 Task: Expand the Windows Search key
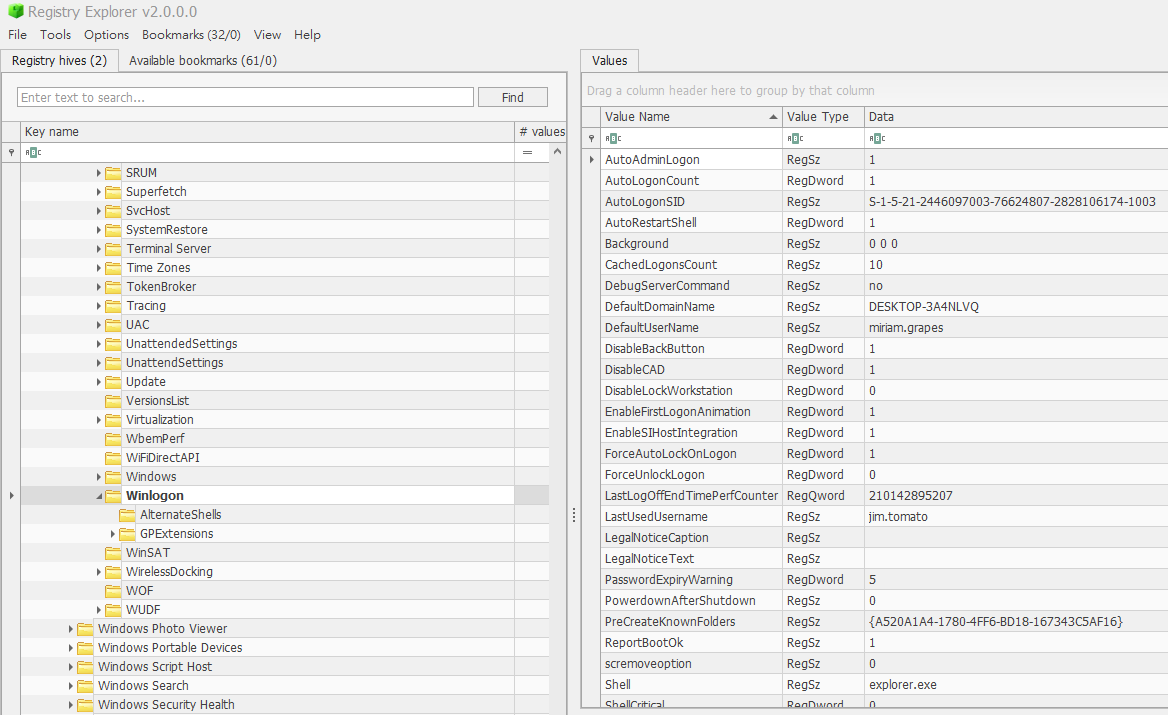click(71, 686)
